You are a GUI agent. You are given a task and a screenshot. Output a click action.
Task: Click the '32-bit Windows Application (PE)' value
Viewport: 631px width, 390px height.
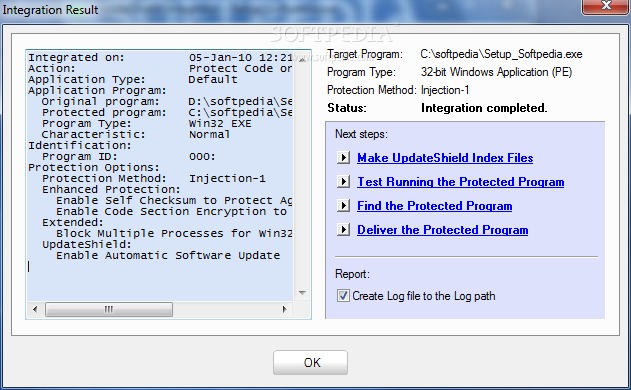497,72
